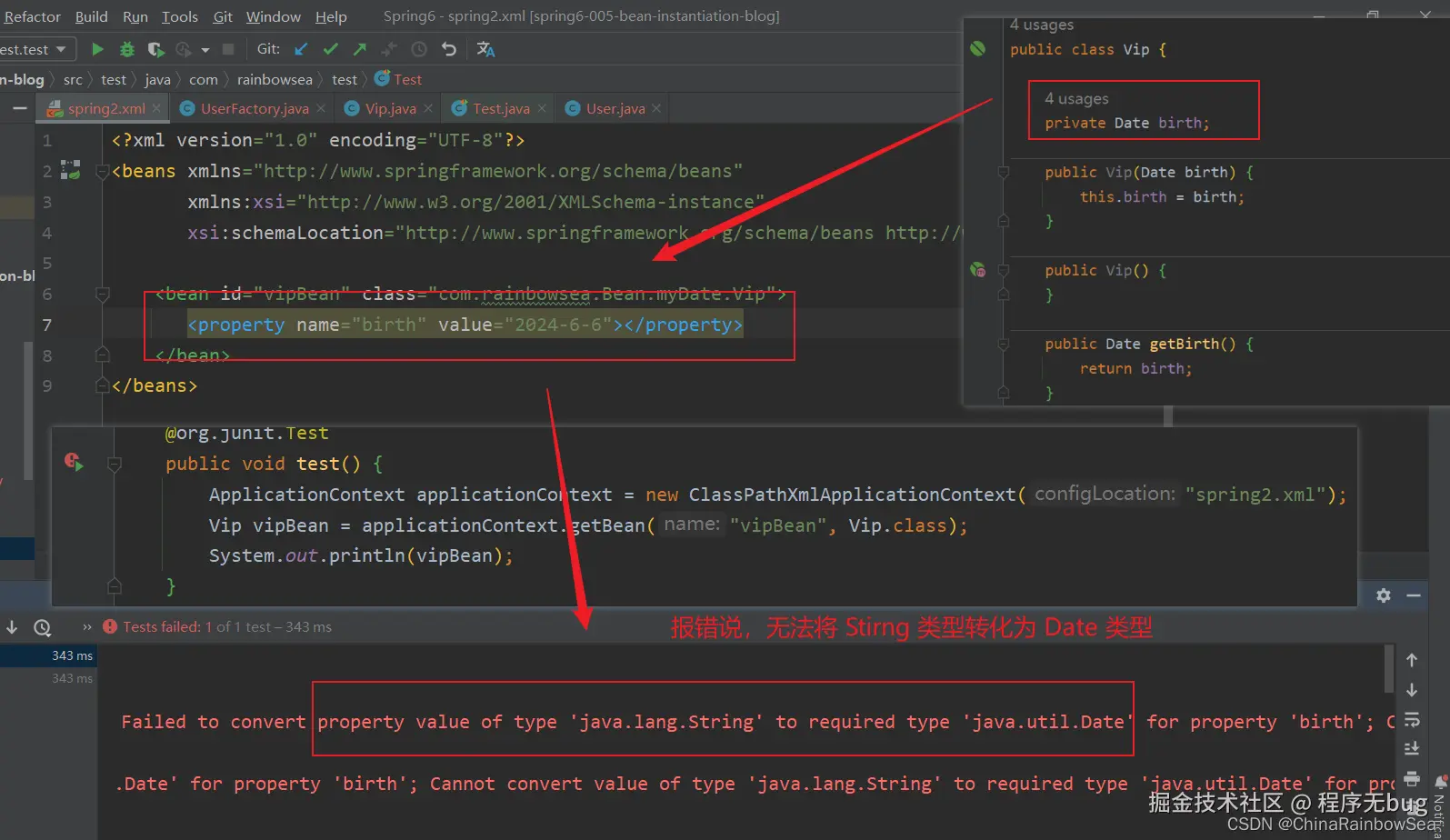The width and height of the screenshot is (1450, 840).
Task: Click the Translate icon in the toolbar
Action: [485, 49]
